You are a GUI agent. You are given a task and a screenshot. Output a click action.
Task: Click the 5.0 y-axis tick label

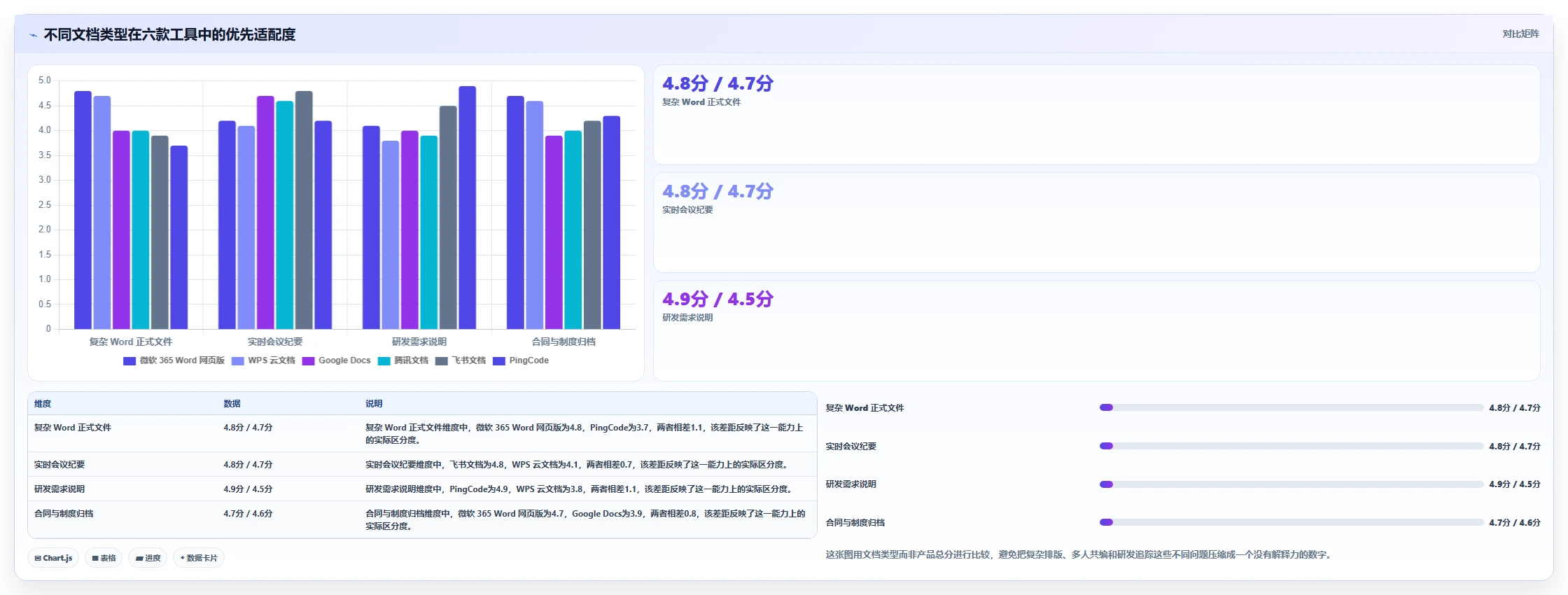coord(45,80)
